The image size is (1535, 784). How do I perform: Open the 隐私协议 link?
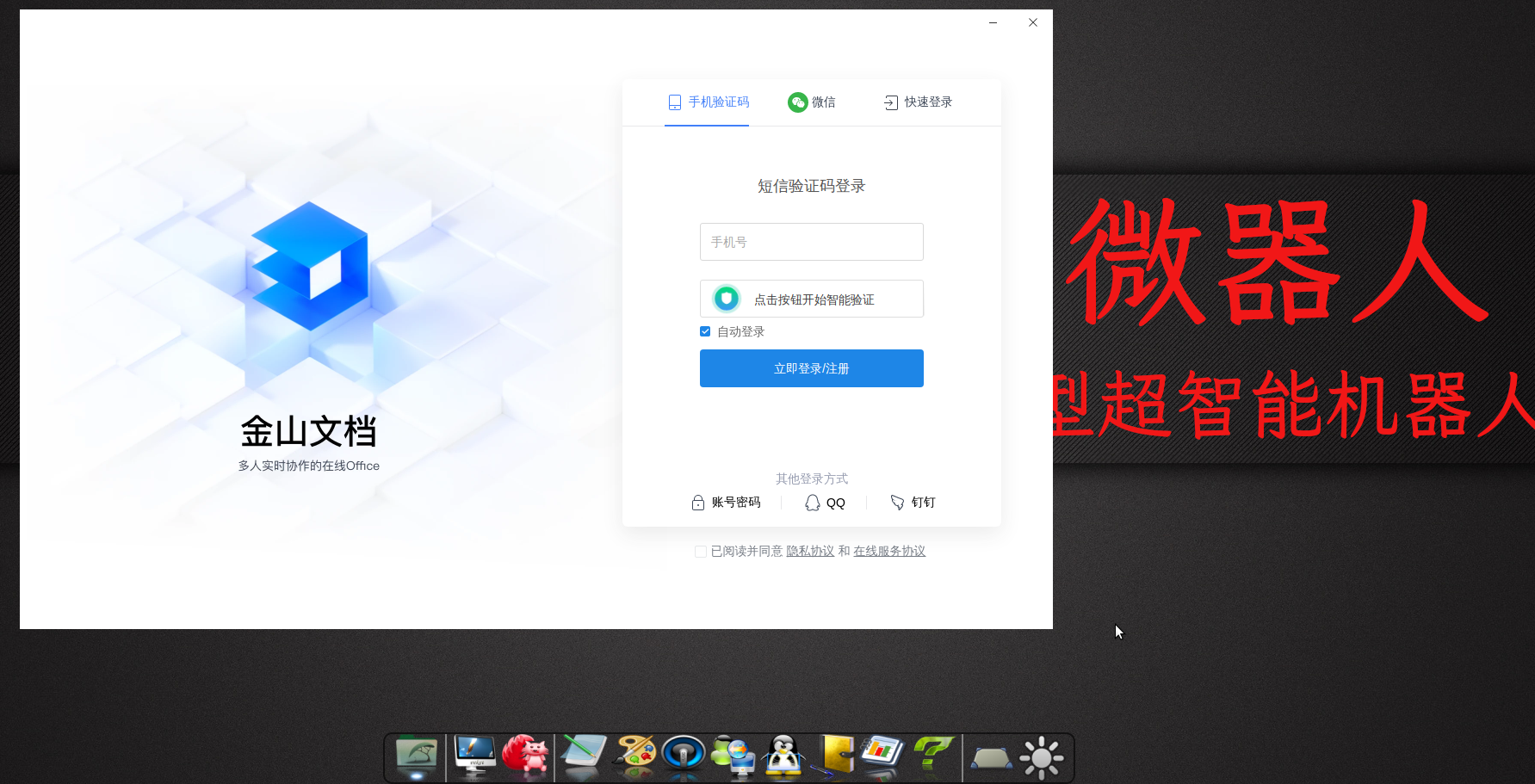[810, 552]
